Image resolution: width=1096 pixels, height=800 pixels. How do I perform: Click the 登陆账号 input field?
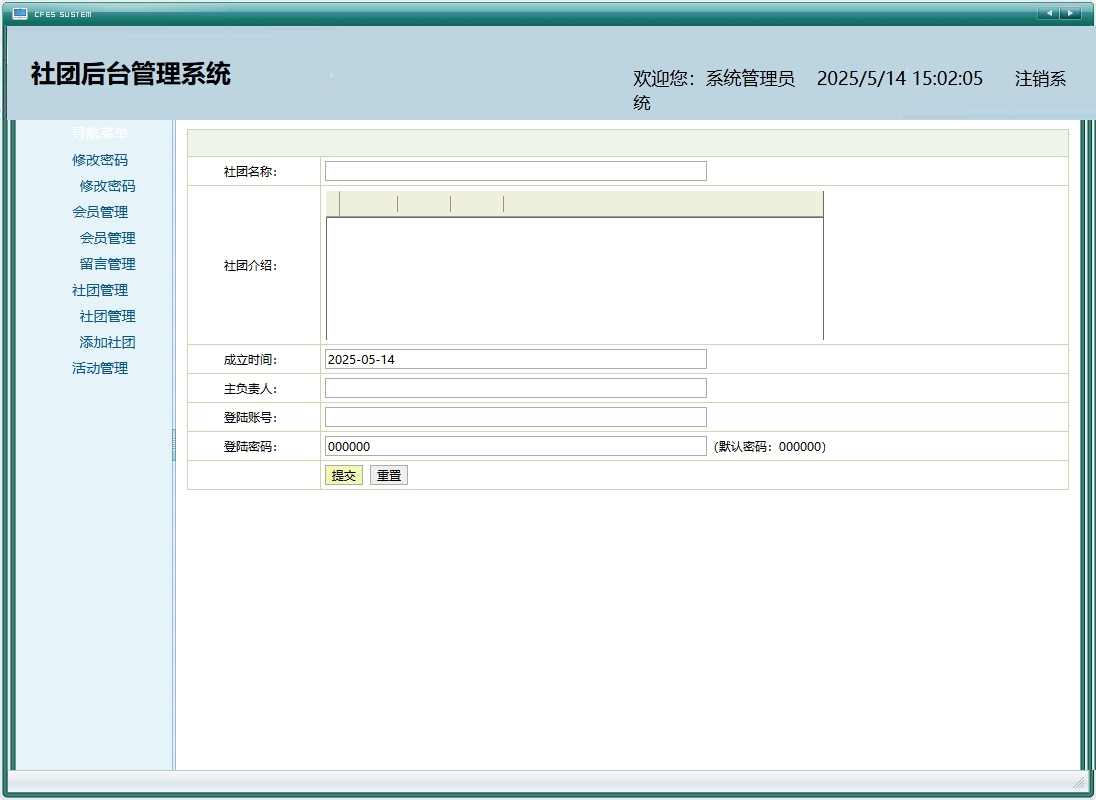[514, 416]
